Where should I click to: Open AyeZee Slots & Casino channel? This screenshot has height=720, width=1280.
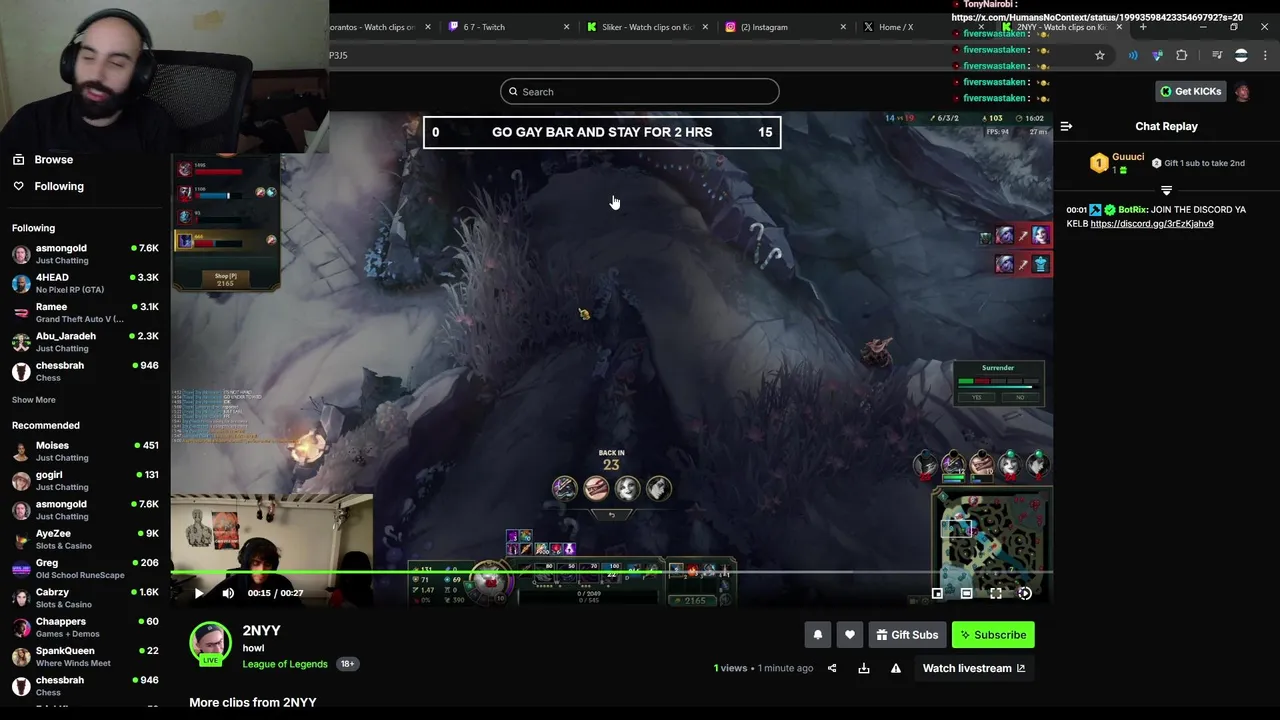[84, 540]
